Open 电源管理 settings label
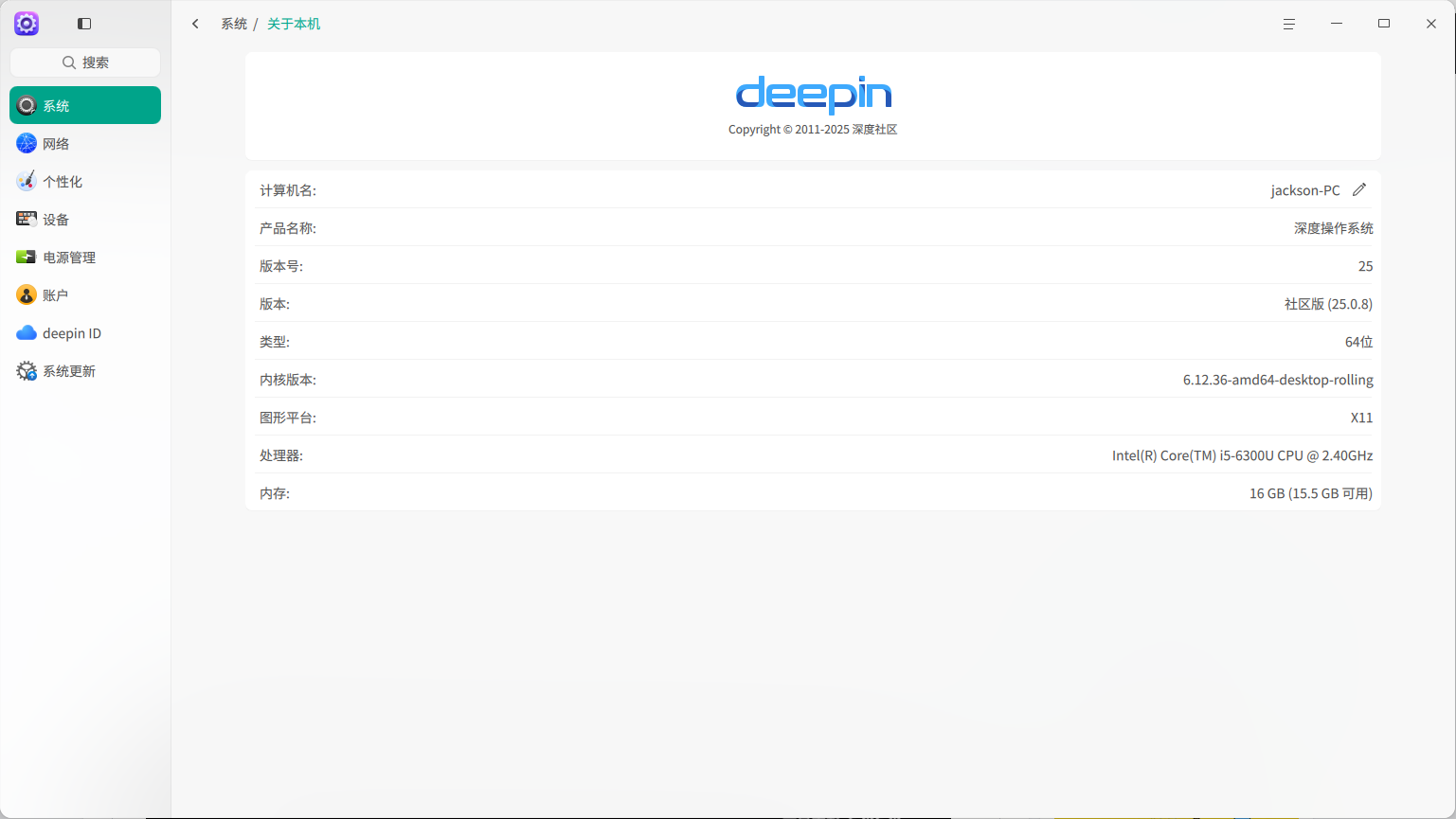This screenshot has width=1456, height=819. (69, 258)
